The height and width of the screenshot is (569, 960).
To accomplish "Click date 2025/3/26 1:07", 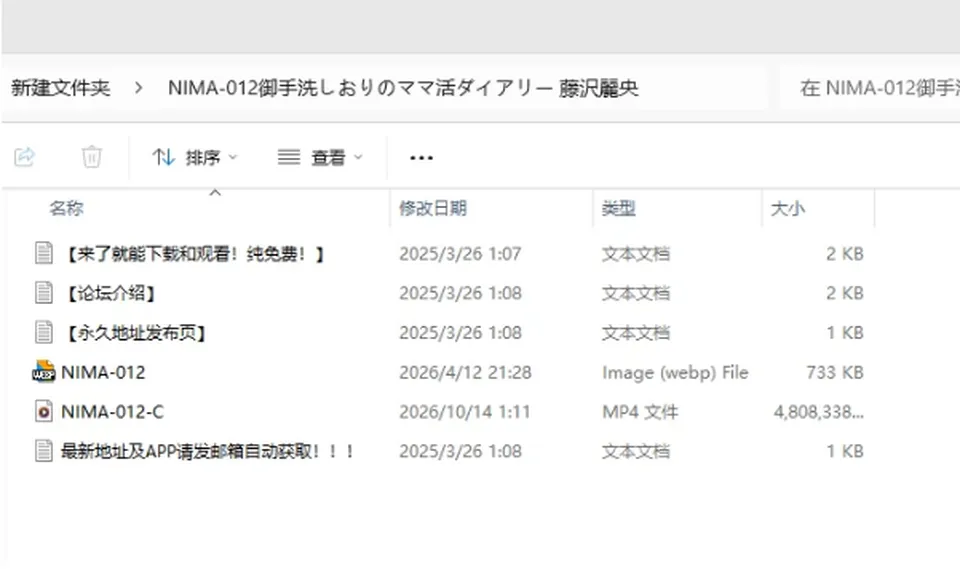I will [x=460, y=254].
